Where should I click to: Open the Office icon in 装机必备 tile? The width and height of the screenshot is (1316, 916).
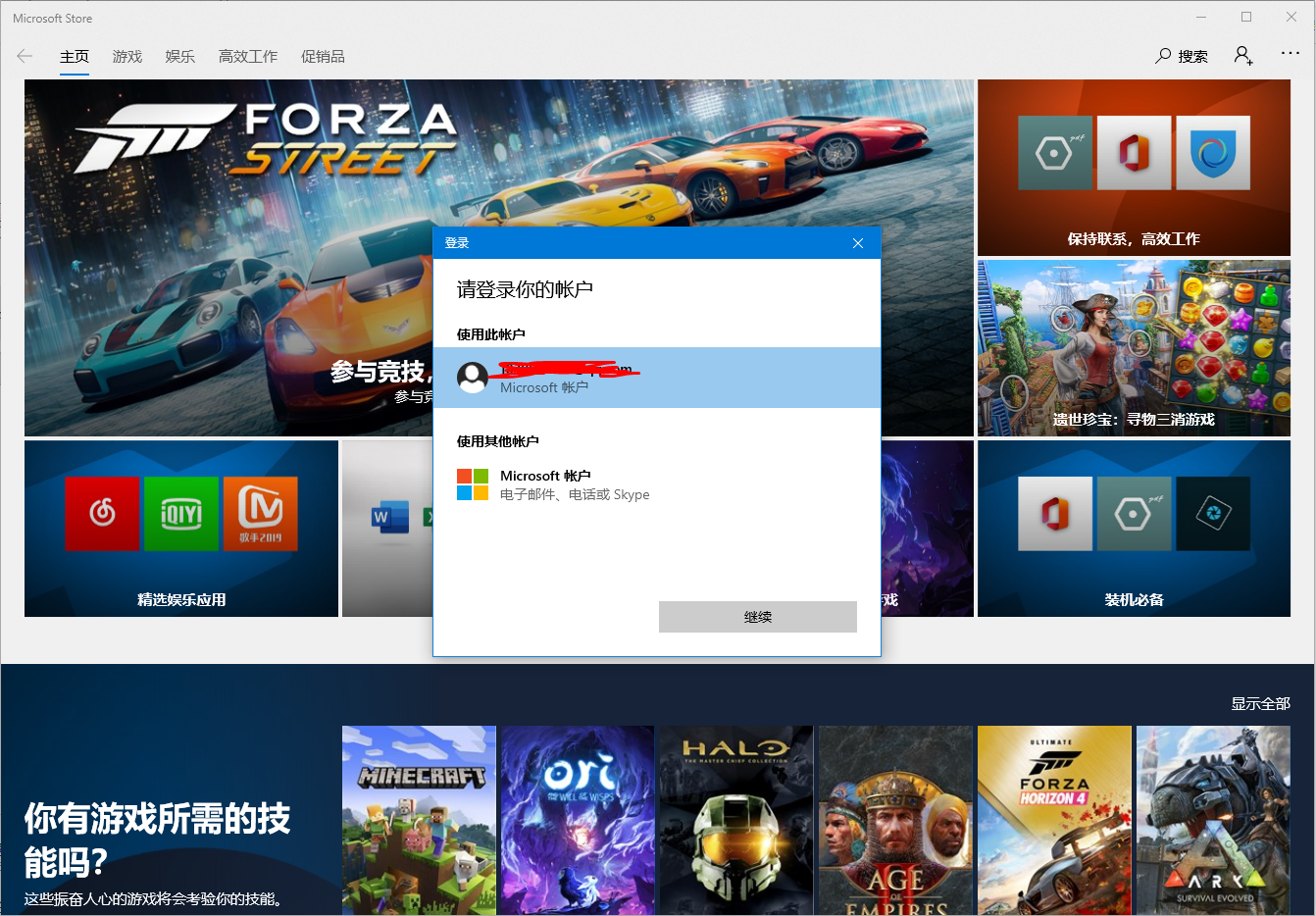click(x=1055, y=514)
